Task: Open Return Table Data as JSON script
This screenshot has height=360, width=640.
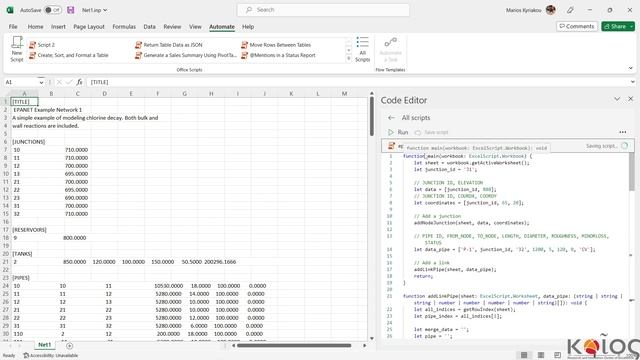Action: [169, 45]
